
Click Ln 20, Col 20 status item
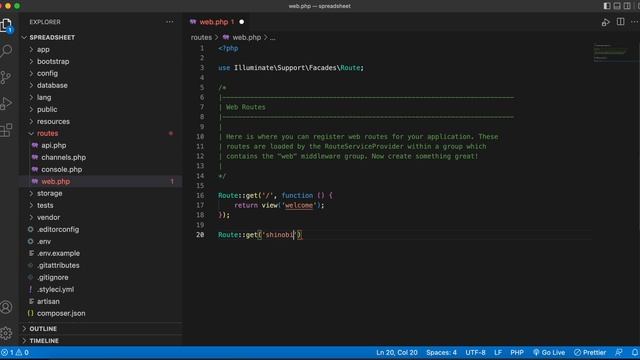click(397, 352)
